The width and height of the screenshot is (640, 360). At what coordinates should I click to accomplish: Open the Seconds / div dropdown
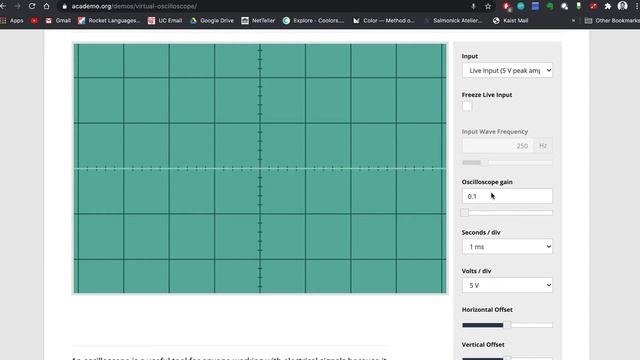click(507, 247)
